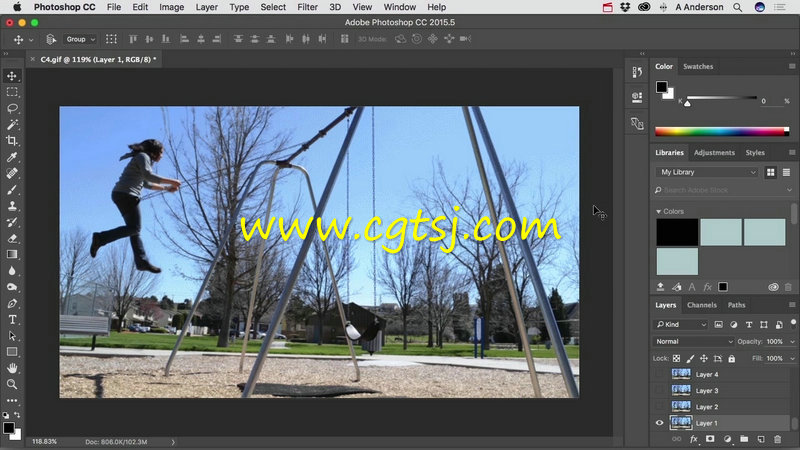Open the Filter menu
Image resolution: width=800 pixels, height=450 pixels.
pyautogui.click(x=307, y=7)
